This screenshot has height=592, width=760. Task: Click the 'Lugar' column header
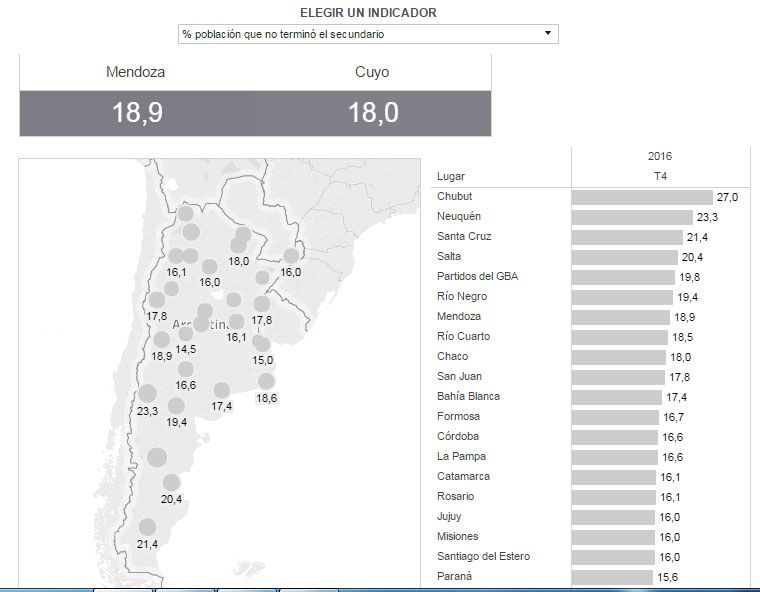pyautogui.click(x=451, y=176)
